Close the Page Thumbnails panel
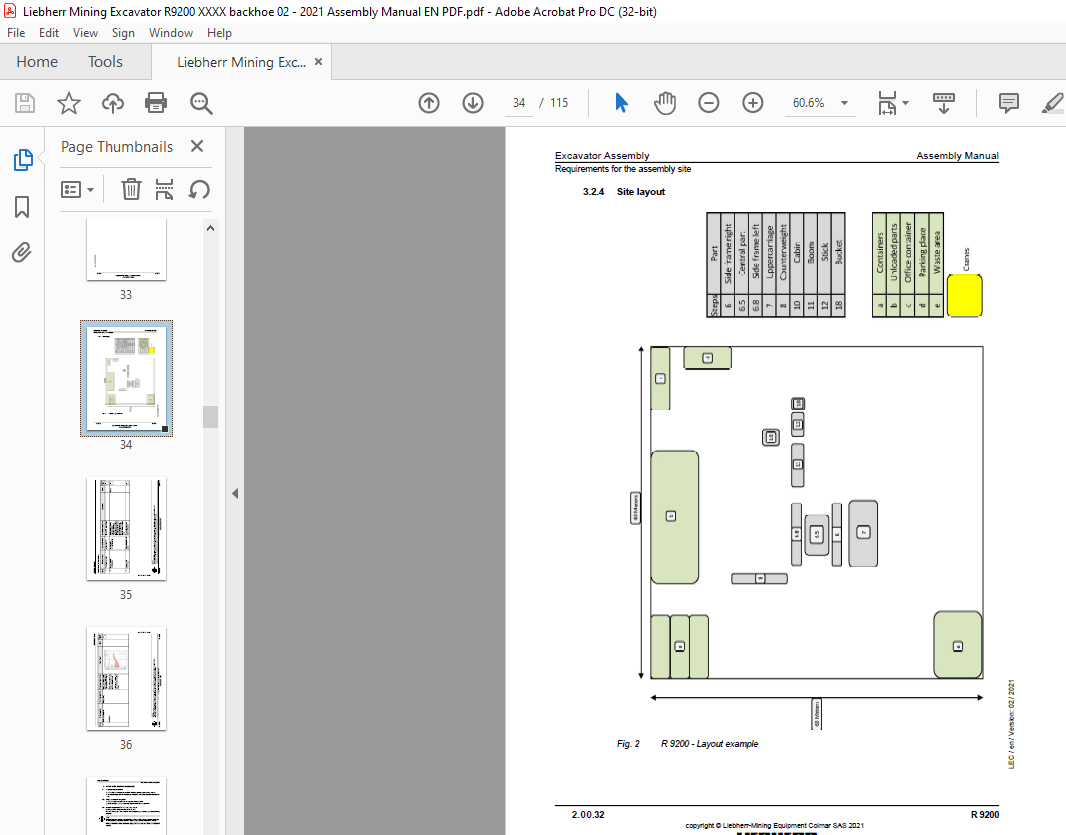This screenshot has width=1066, height=835. (x=197, y=147)
